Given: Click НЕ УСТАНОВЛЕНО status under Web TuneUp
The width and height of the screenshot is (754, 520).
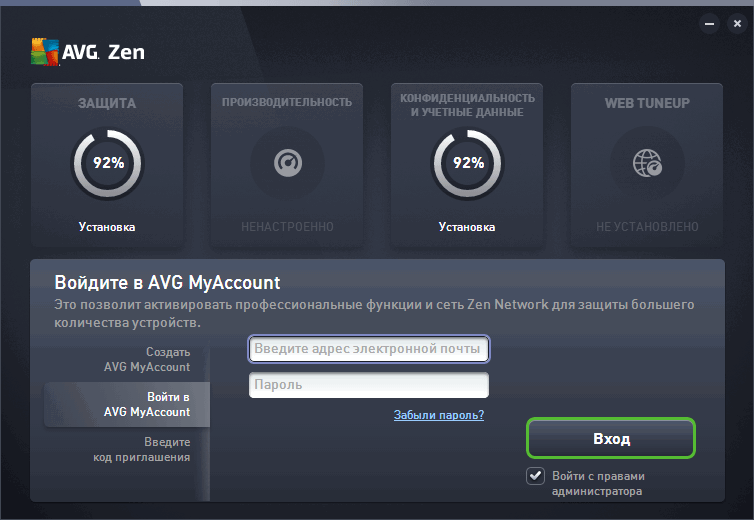Looking at the screenshot, I should pos(647,227).
